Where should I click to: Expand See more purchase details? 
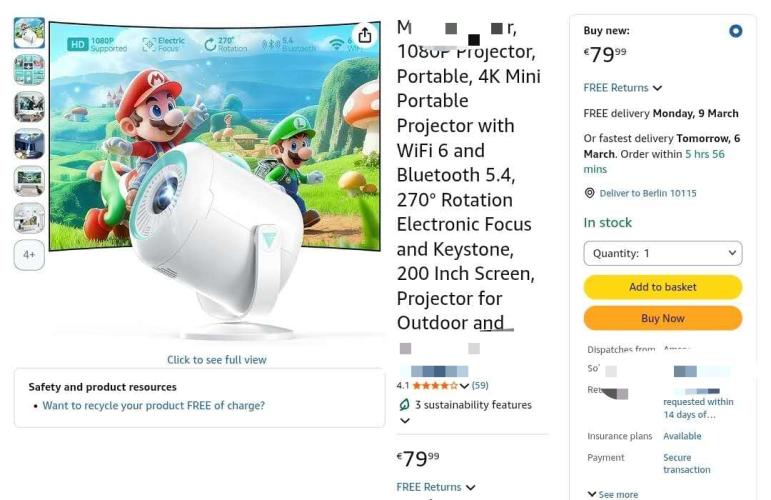[x=612, y=494]
